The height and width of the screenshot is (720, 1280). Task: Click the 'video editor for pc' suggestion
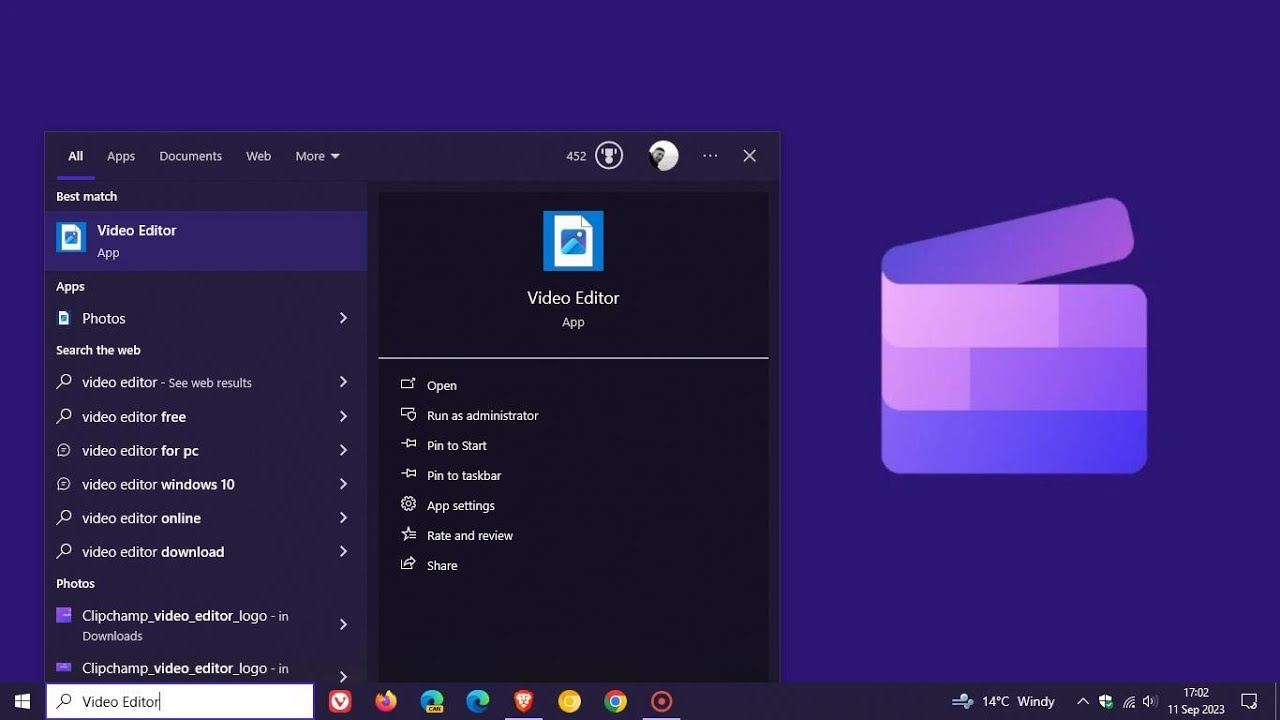point(140,450)
